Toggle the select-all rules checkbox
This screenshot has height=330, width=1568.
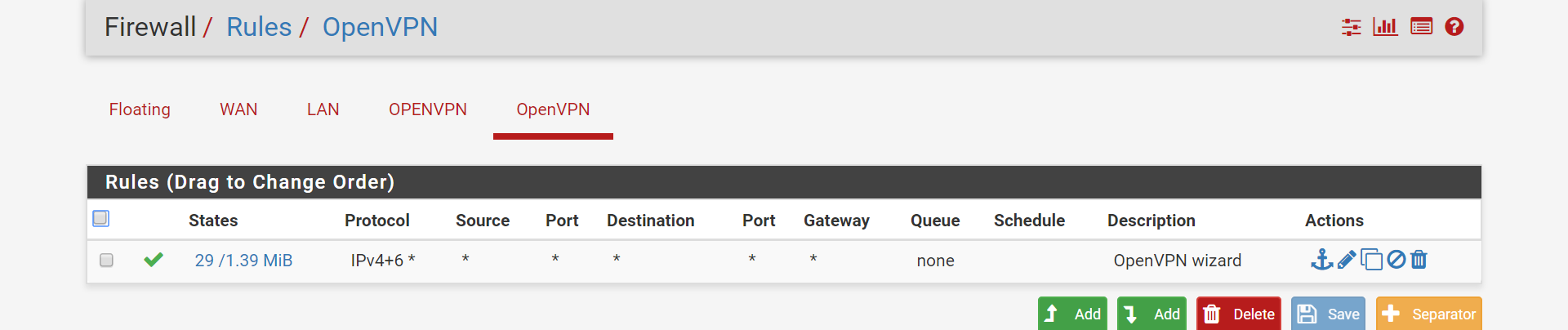[101, 218]
